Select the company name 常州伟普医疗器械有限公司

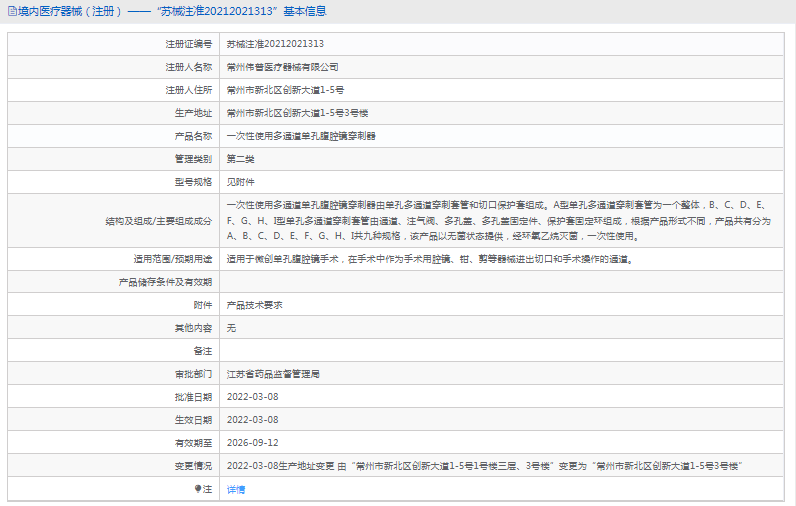282,67
